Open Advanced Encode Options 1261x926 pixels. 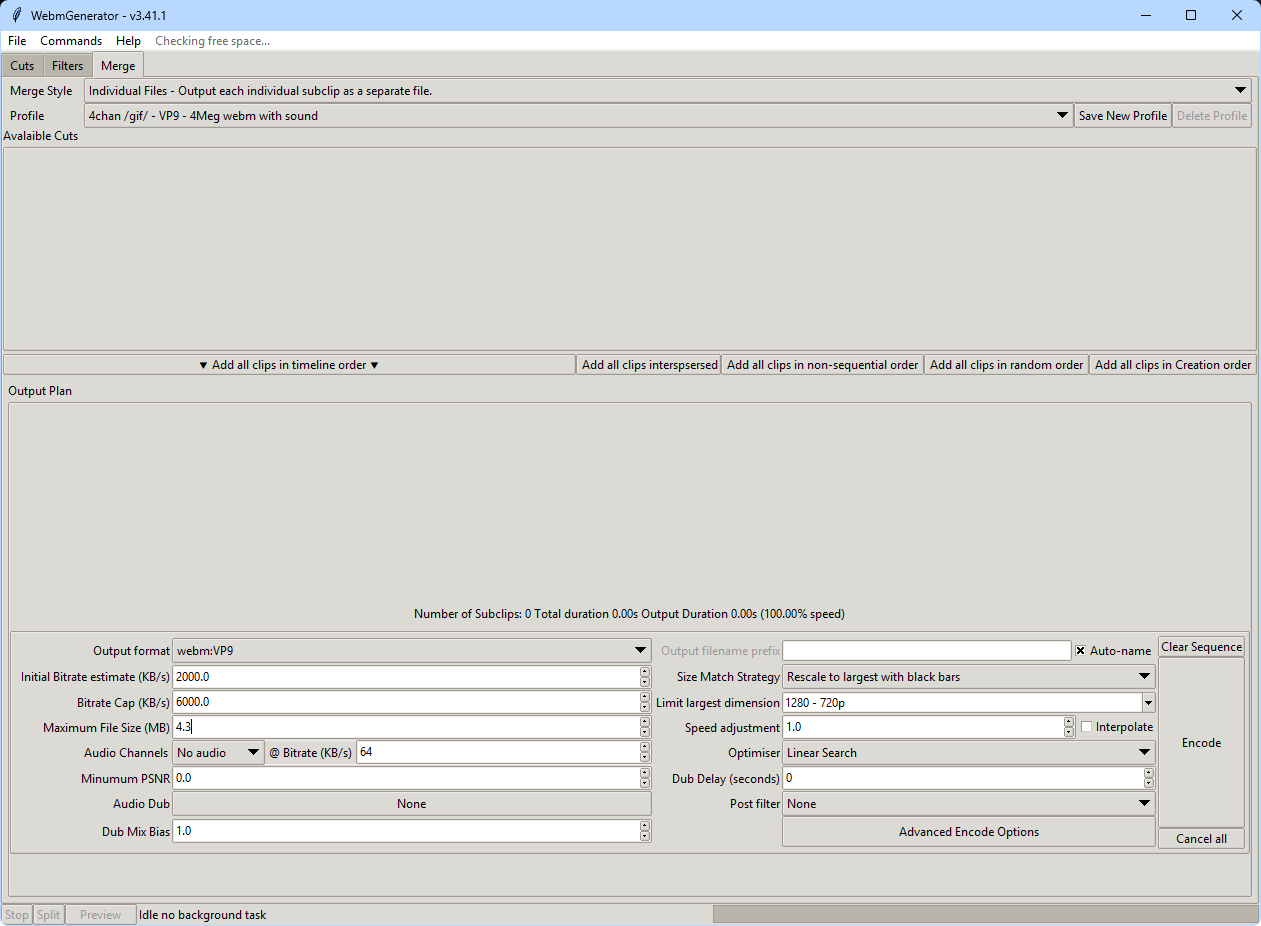click(x=968, y=832)
